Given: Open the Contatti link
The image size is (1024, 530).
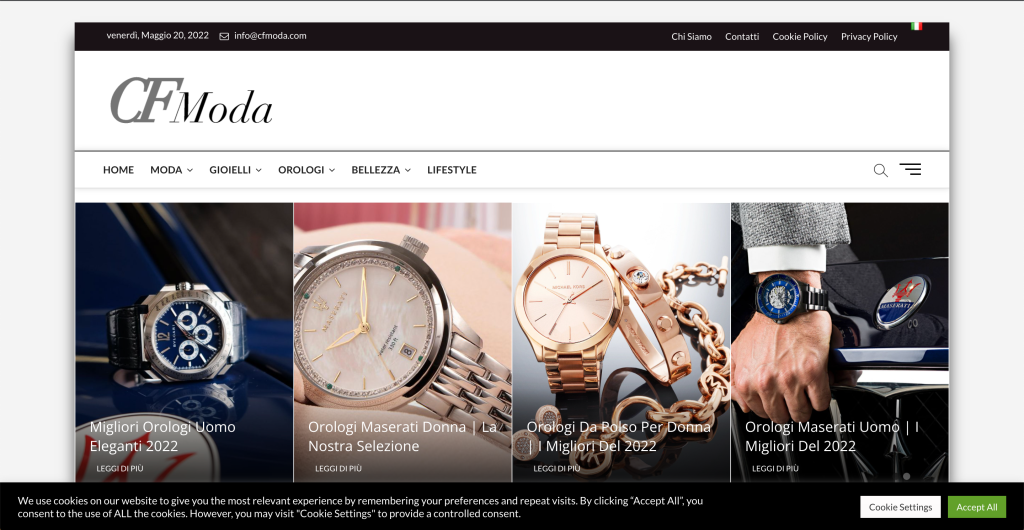Looking at the screenshot, I should click(x=742, y=37).
